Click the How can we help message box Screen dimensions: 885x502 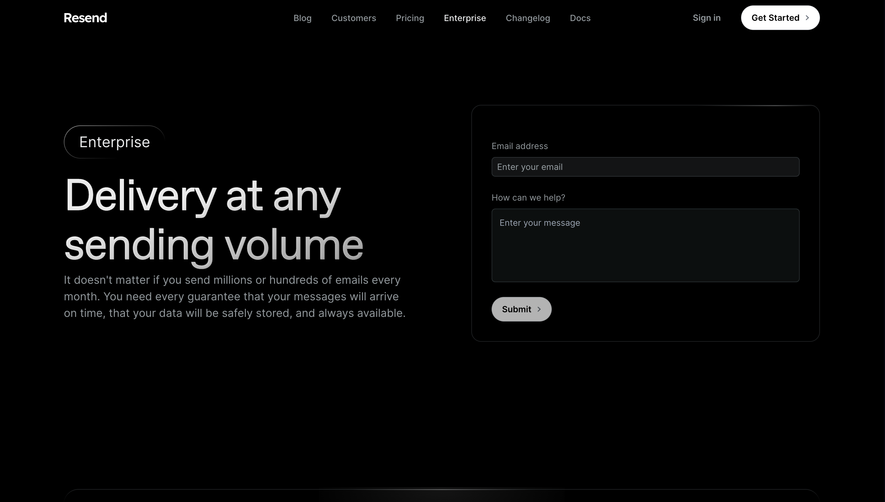[645, 245]
